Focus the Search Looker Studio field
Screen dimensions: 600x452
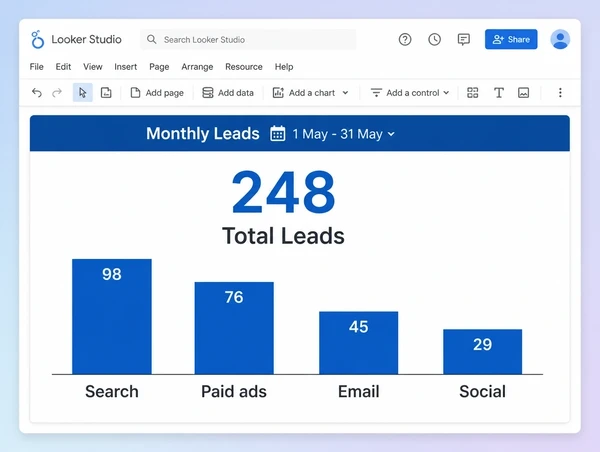point(248,39)
